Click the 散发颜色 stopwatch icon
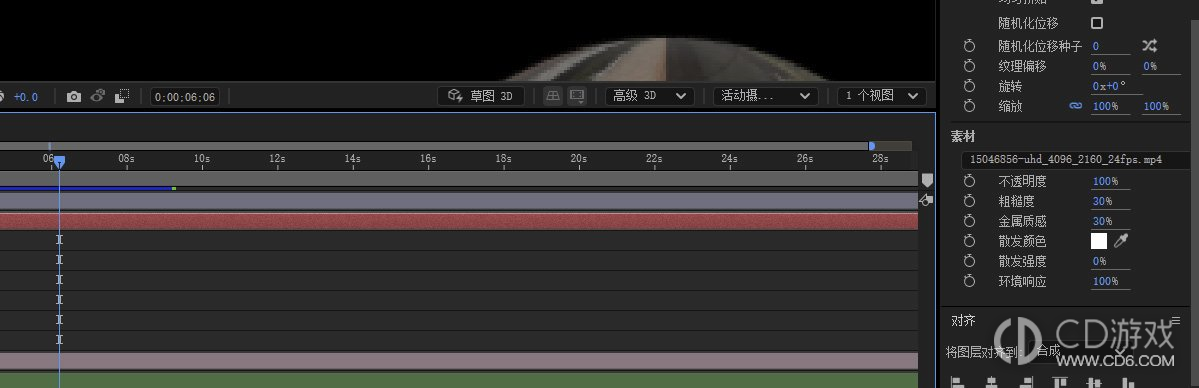The width and height of the screenshot is (1199, 388). [970, 240]
